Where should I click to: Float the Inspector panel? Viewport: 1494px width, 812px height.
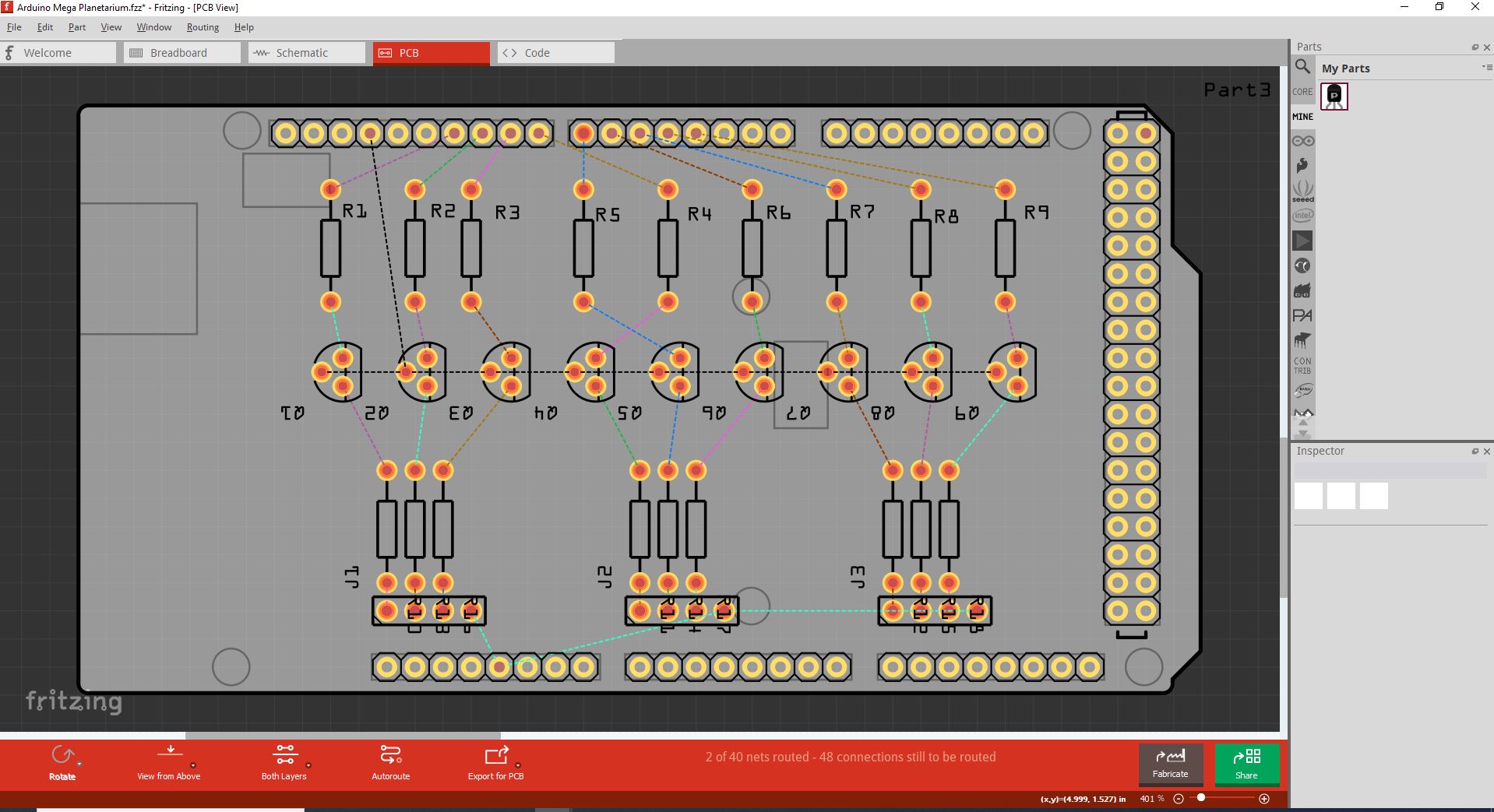click(x=1475, y=452)
